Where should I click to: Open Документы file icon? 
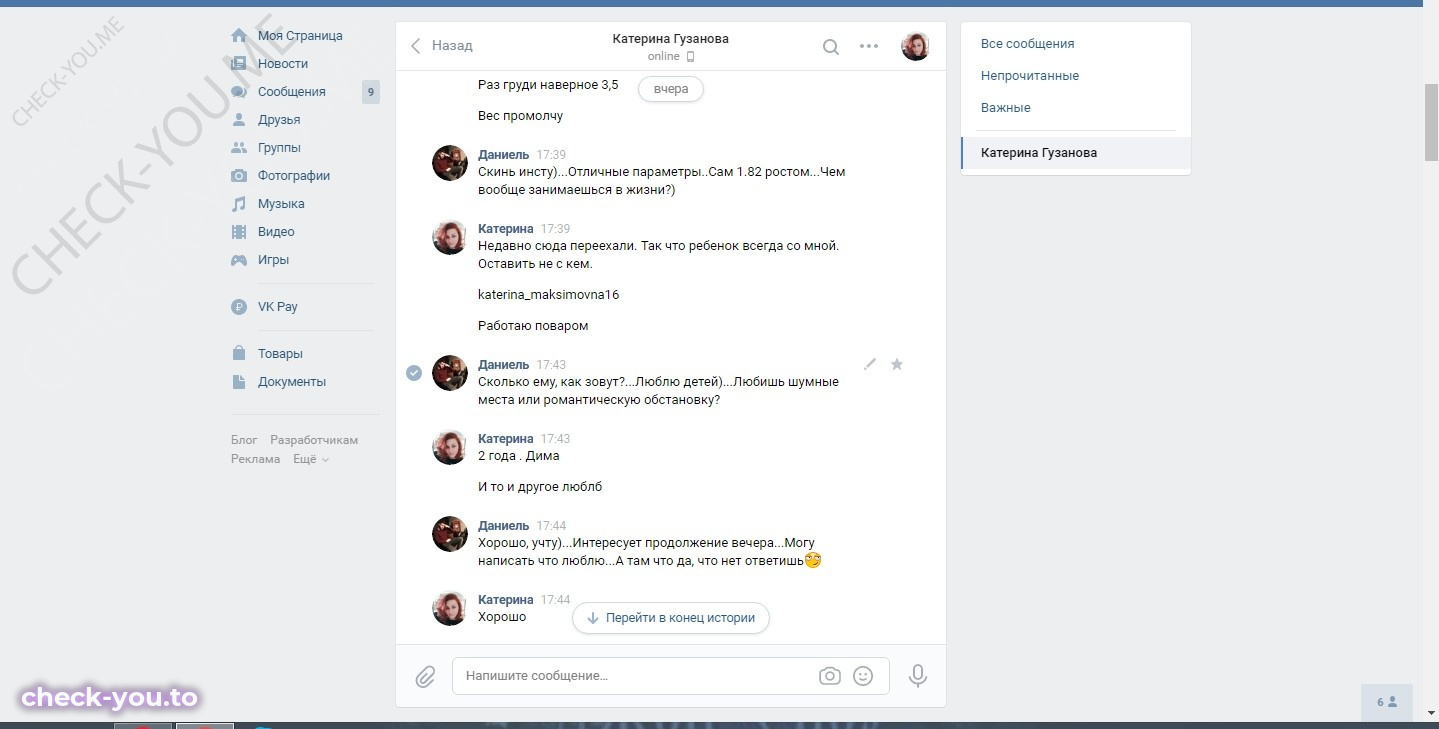239,382
